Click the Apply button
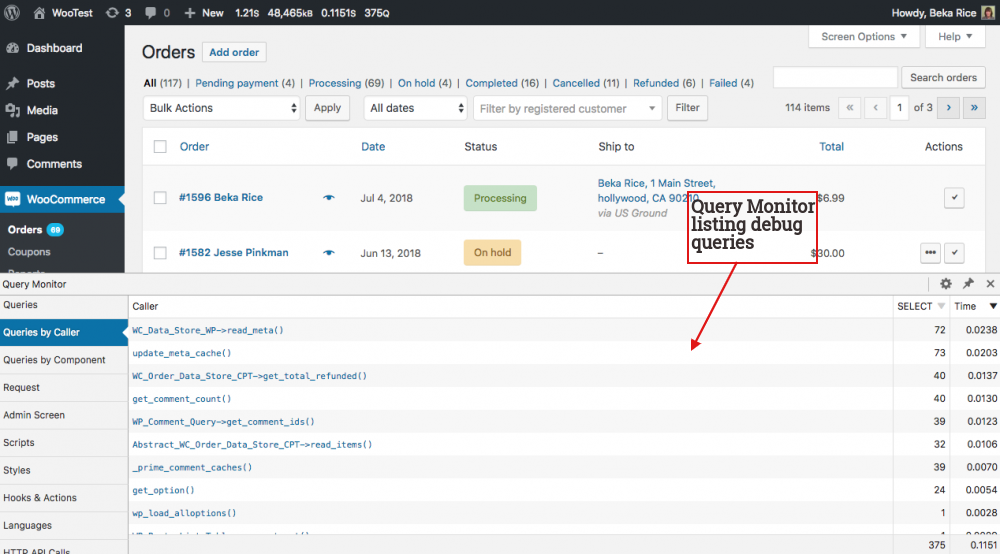 coord(327,108)
